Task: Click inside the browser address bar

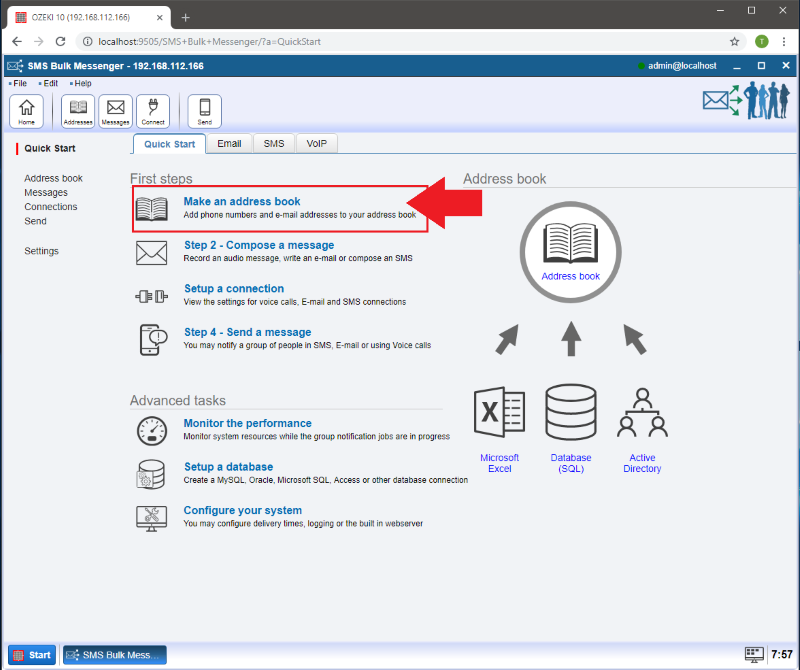Action: (x=300, y=42)
